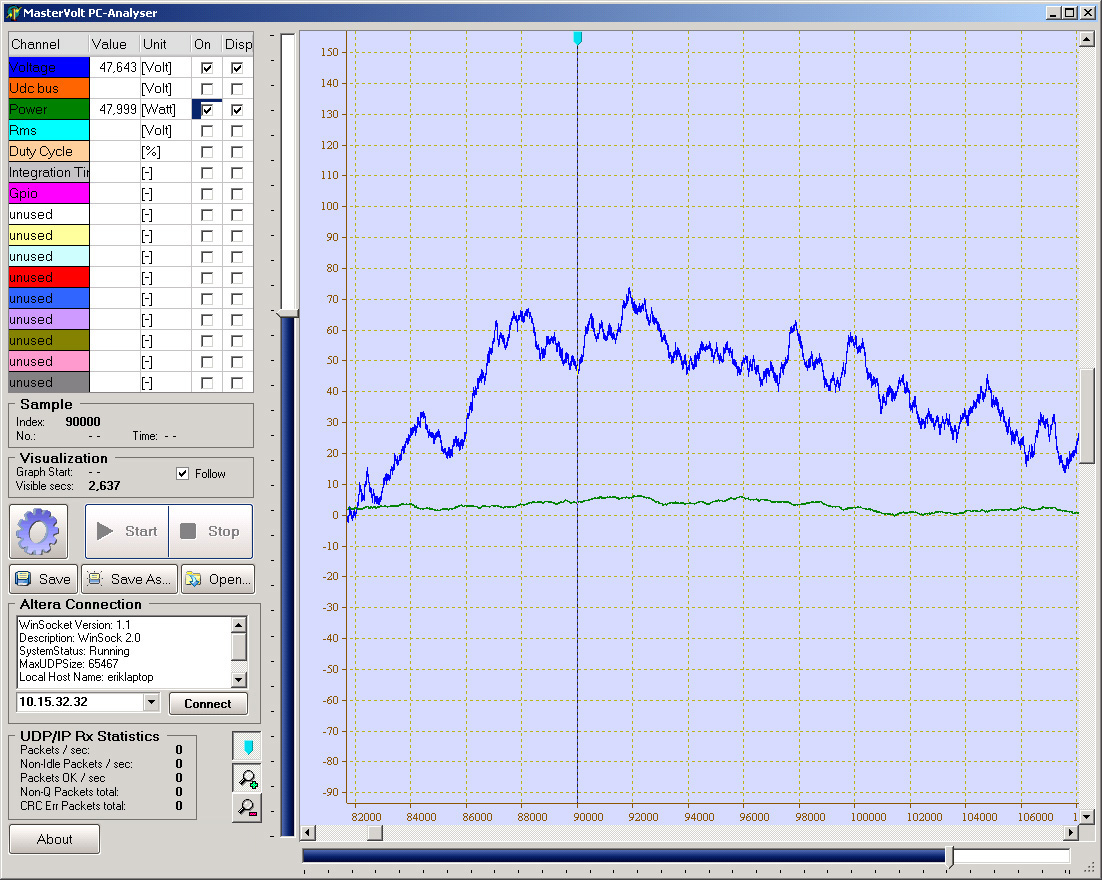Click the Channel column header
This screenshot has height=880, width=1102.
pos(48,44)
